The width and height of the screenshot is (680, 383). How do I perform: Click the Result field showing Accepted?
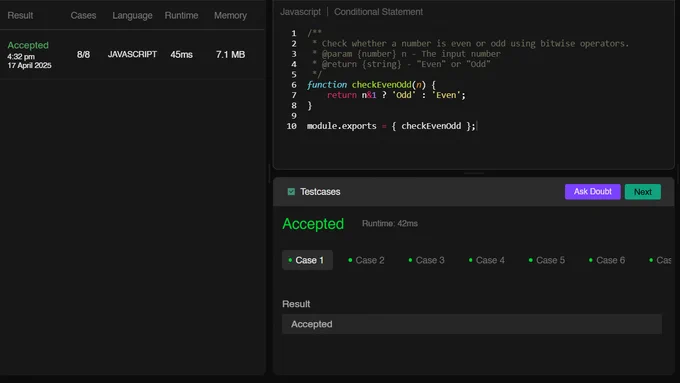tap(472, 324)
